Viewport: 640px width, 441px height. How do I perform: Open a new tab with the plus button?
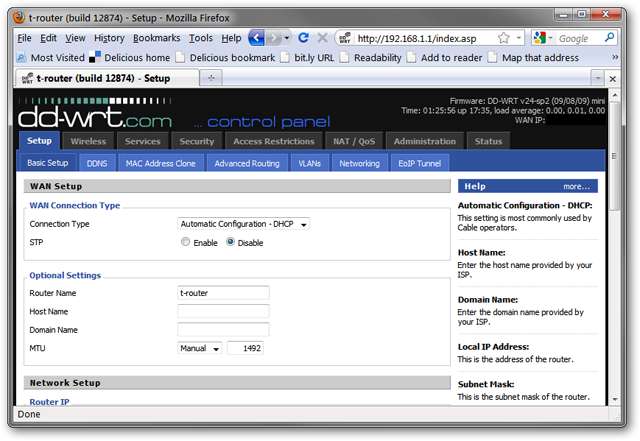pyautogui.click(x=212, y=77)
